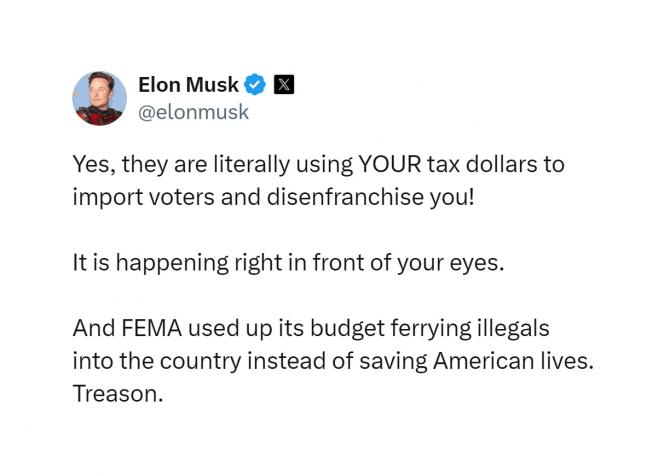Click the black X logo badge

point(283,85)
